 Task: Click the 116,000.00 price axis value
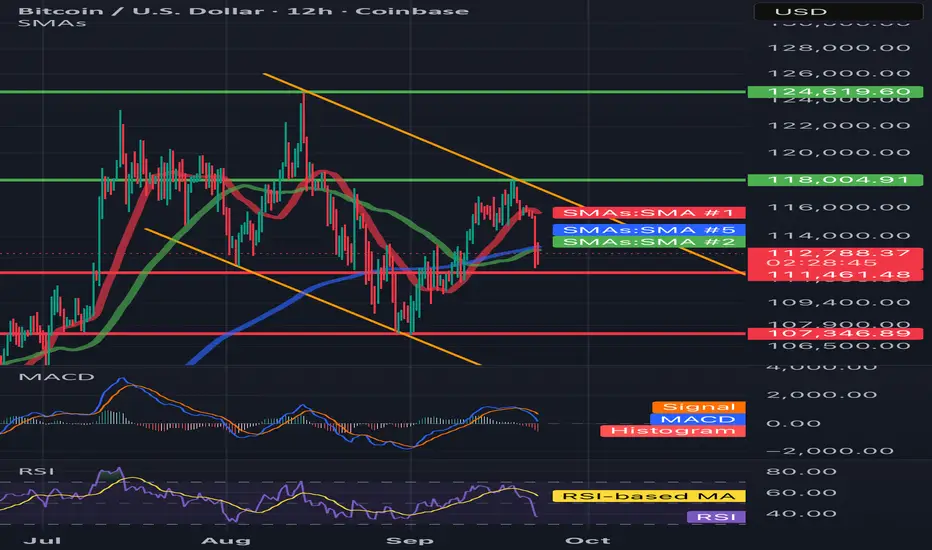[839, 207]
